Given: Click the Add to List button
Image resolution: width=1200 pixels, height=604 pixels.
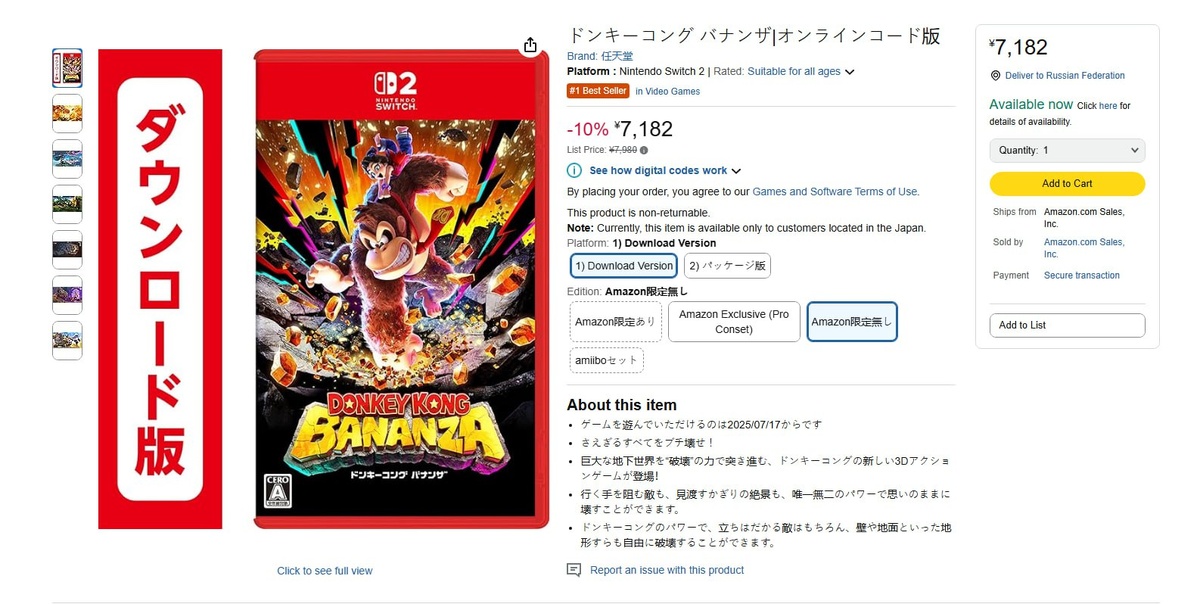Looking at the screenshot, I should 1067,325.
